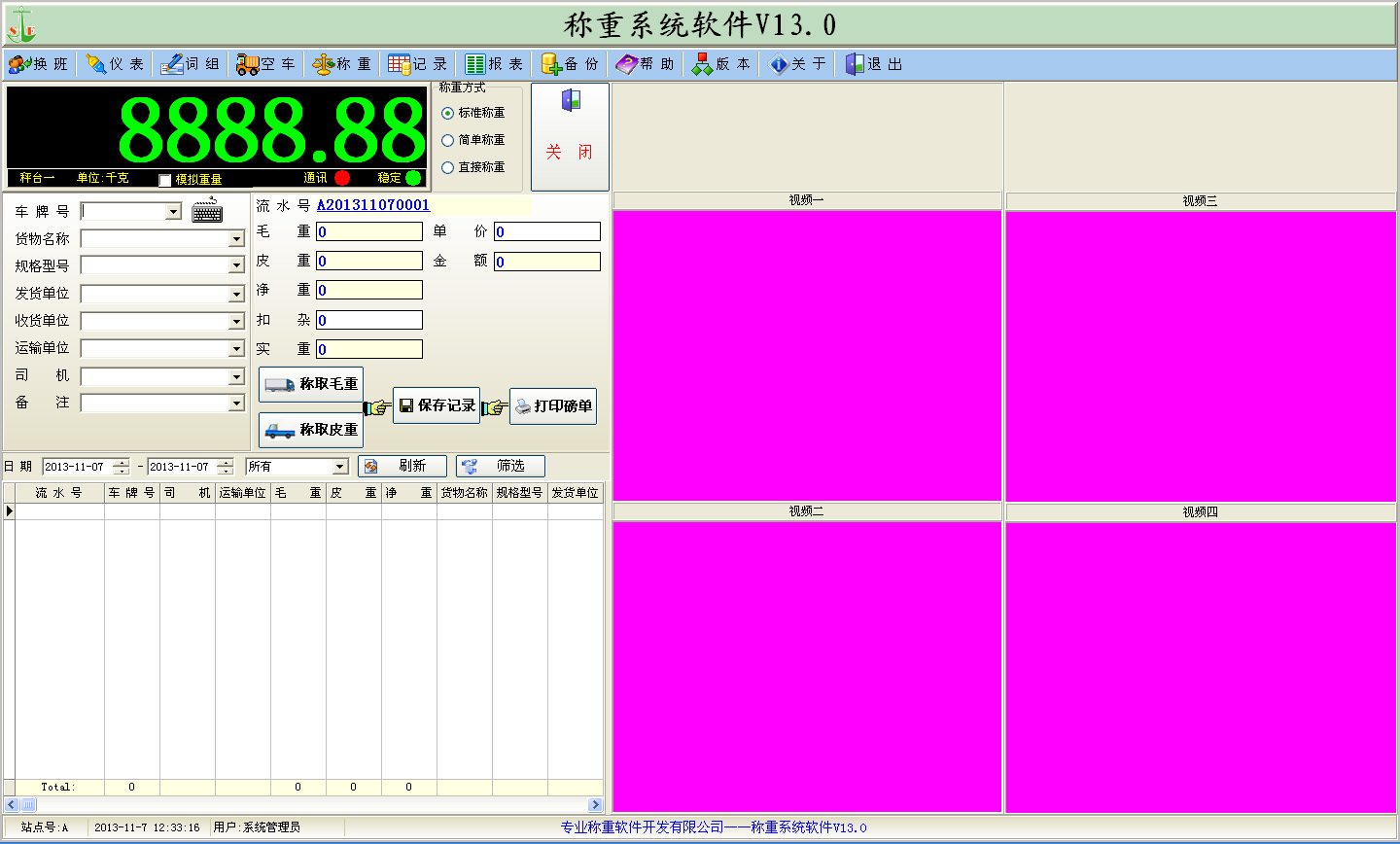Screen dimensions: 1400x844
Task: Open the 关于 about menu item
Action: click(x=797, y=64)
